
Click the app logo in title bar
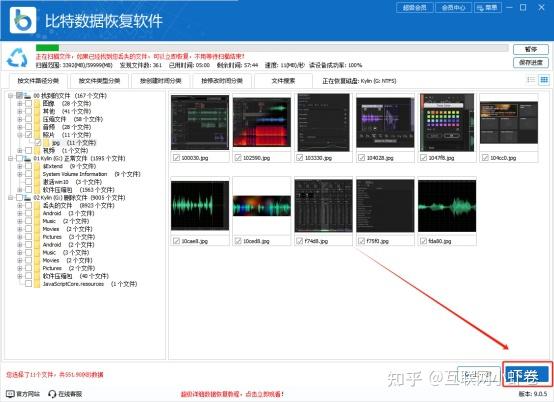pos(23,20)
